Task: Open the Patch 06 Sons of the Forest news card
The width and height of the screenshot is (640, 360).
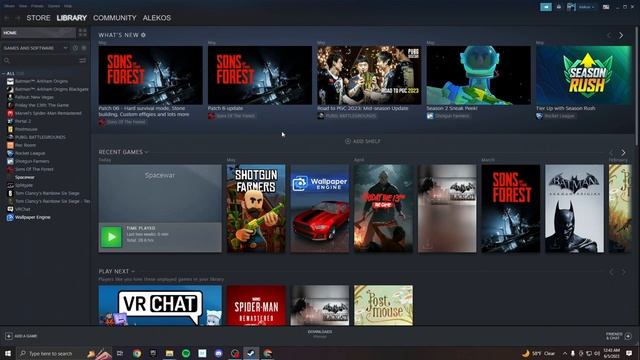Action: [x=150, y=75]
